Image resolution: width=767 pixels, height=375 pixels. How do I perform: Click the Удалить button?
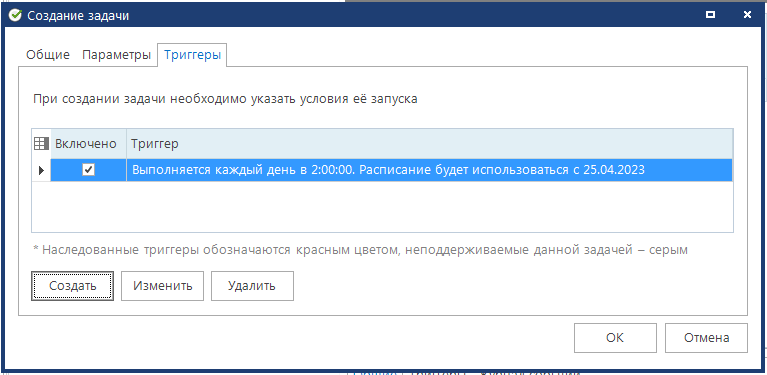[252, 286]
